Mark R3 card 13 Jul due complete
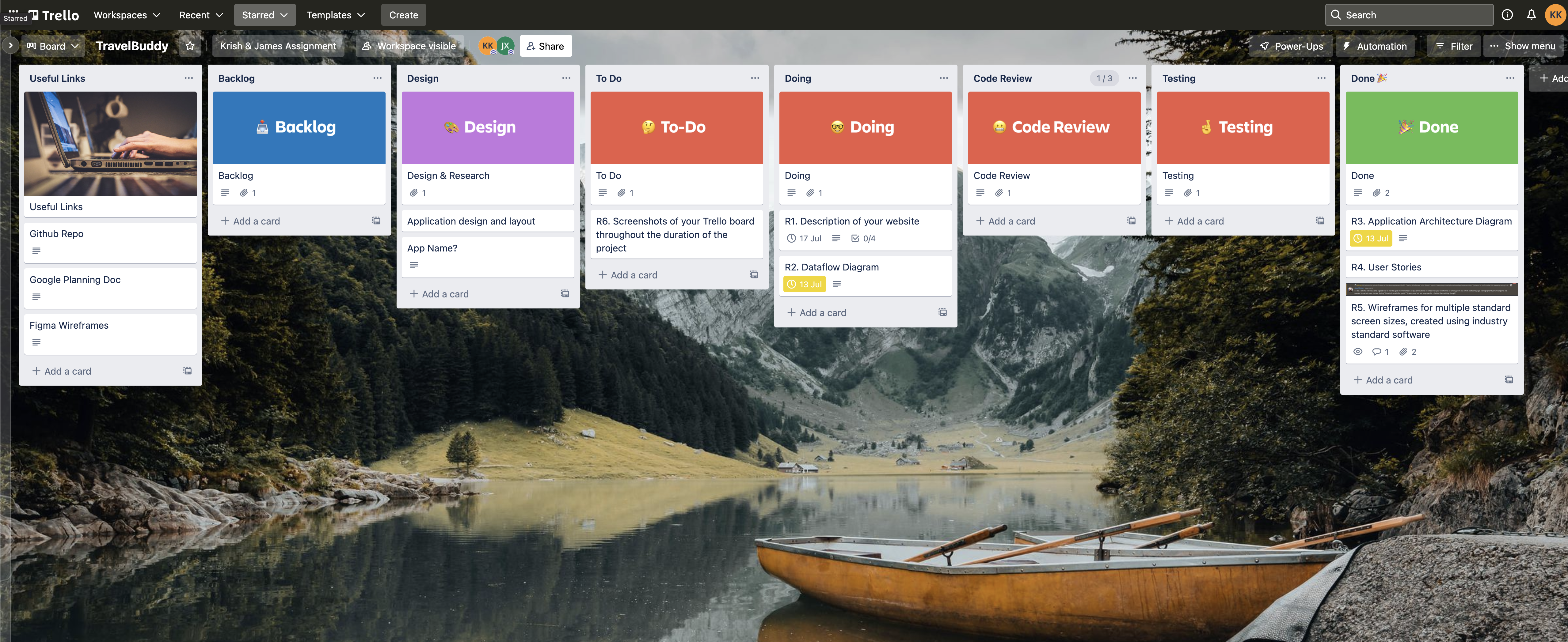The image size is (1568, 642). click(1370, 239)
